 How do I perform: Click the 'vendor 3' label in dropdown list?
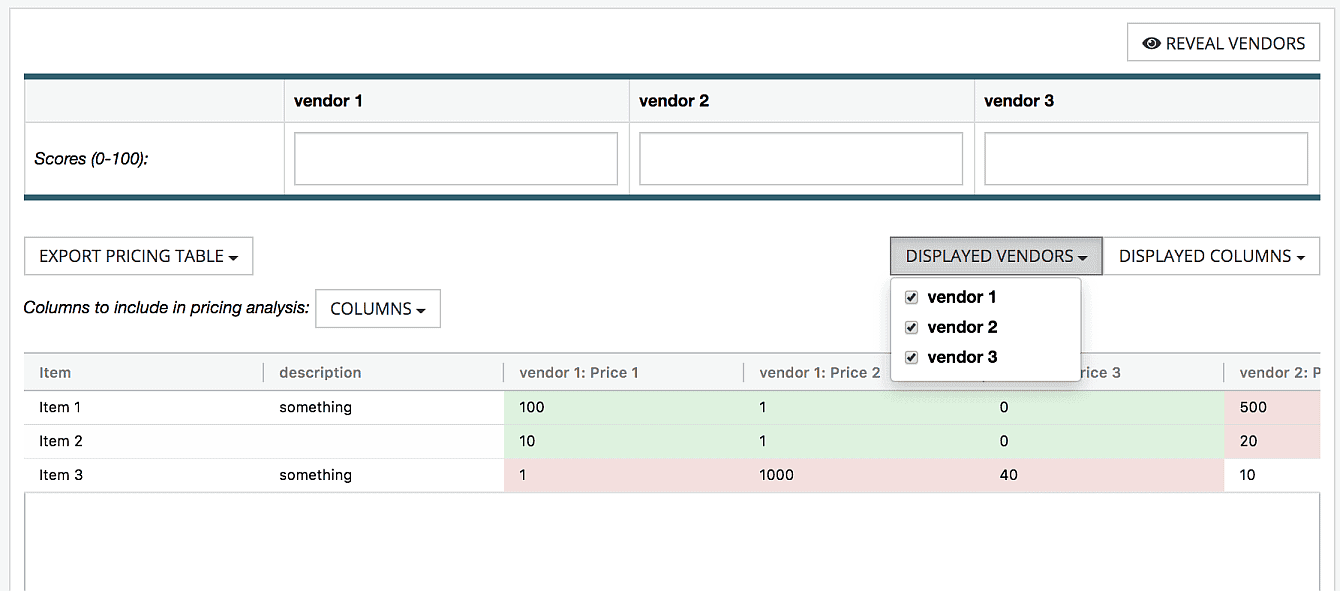pos(962,357)
